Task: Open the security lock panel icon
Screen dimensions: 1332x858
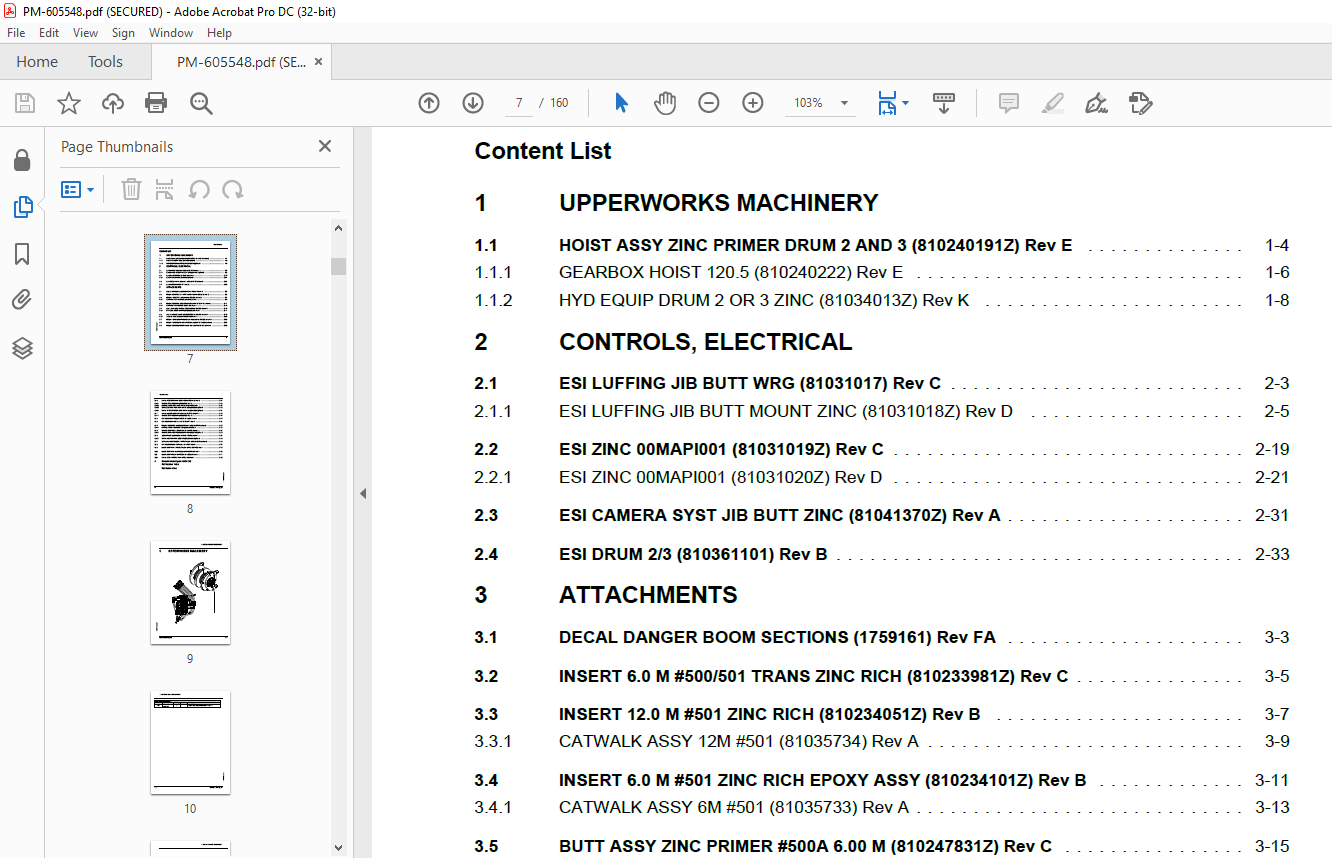Action: coord(22,160)
